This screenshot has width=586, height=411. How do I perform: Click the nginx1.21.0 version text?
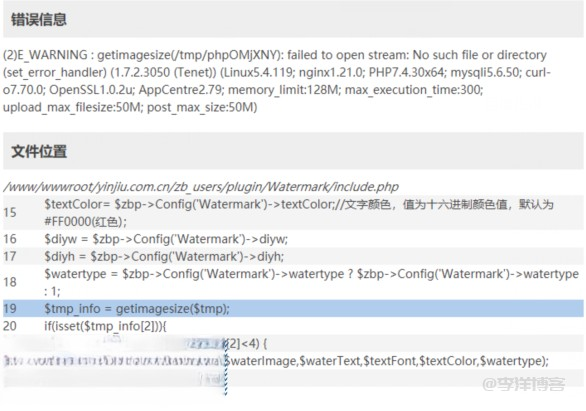[331, 72]
